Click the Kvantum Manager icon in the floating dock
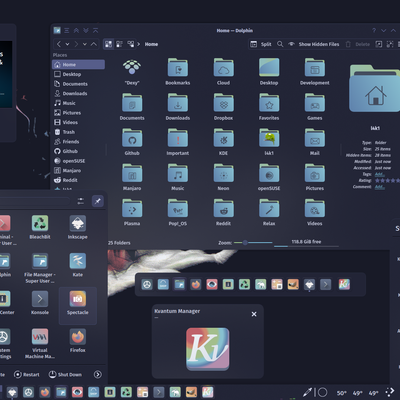 tap(344, 284)
